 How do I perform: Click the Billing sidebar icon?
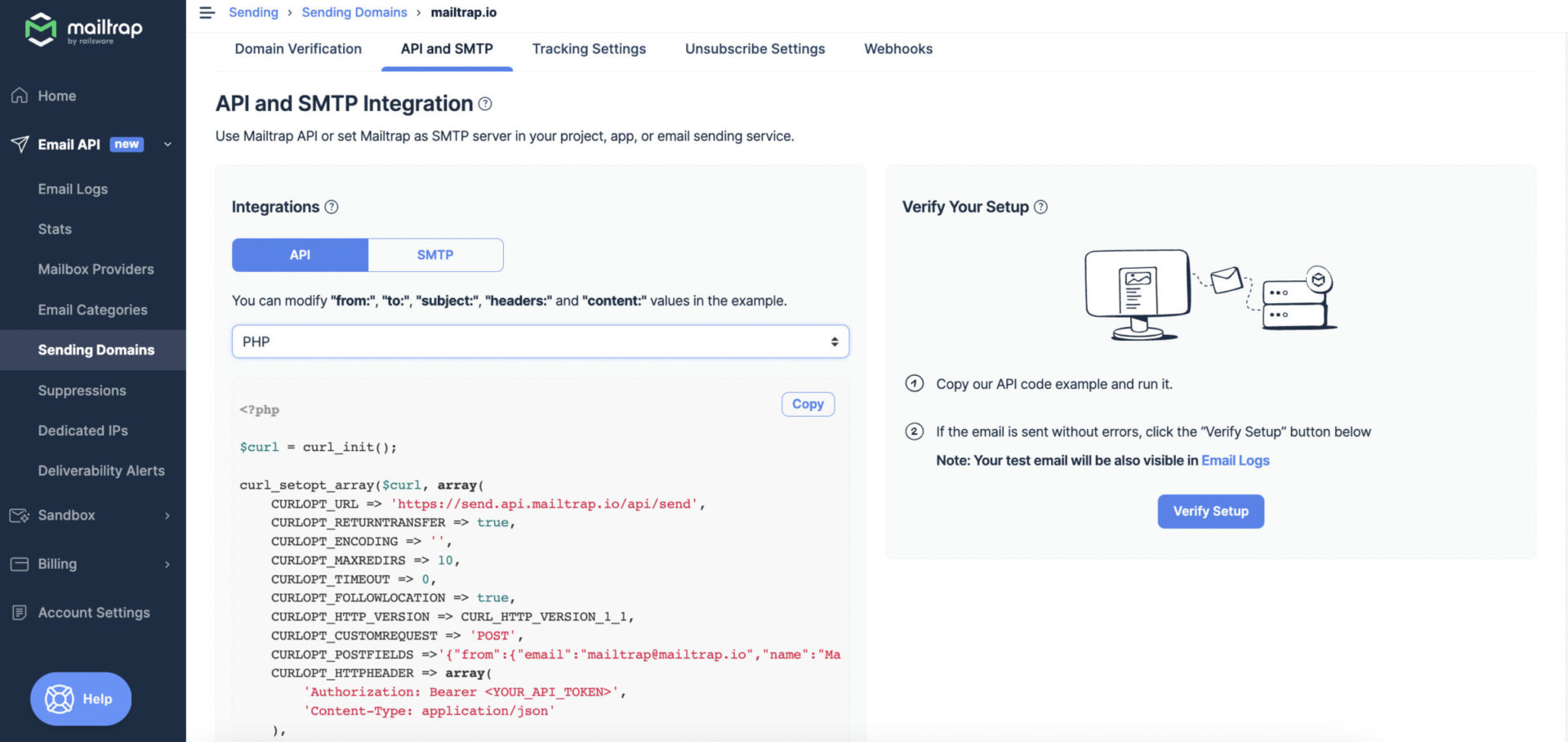pyautogui.click(x=19, y=564)
